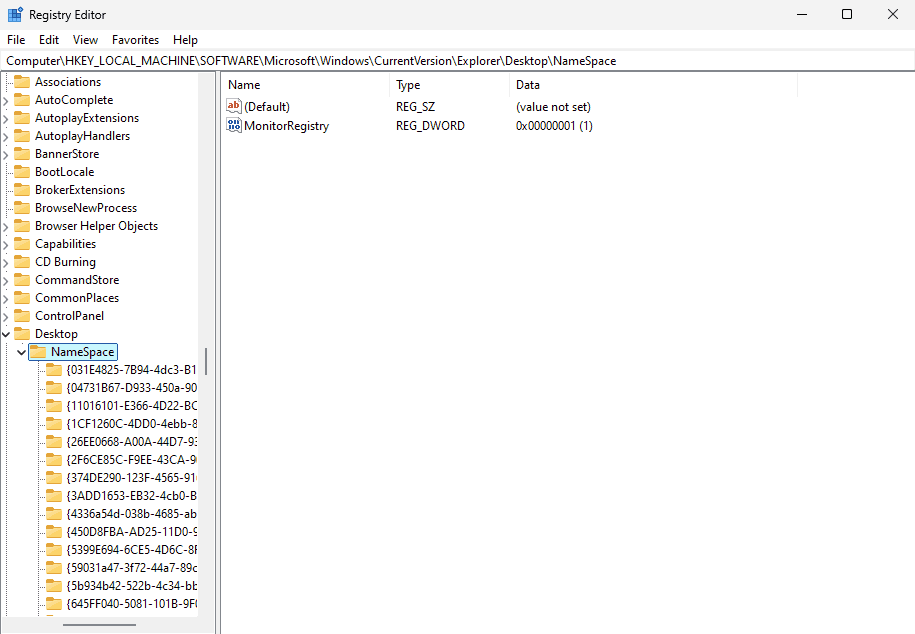The width and height of the screenshot is (915, 634).
Task: Click the NameSpace folder icon
Action: 38,352
